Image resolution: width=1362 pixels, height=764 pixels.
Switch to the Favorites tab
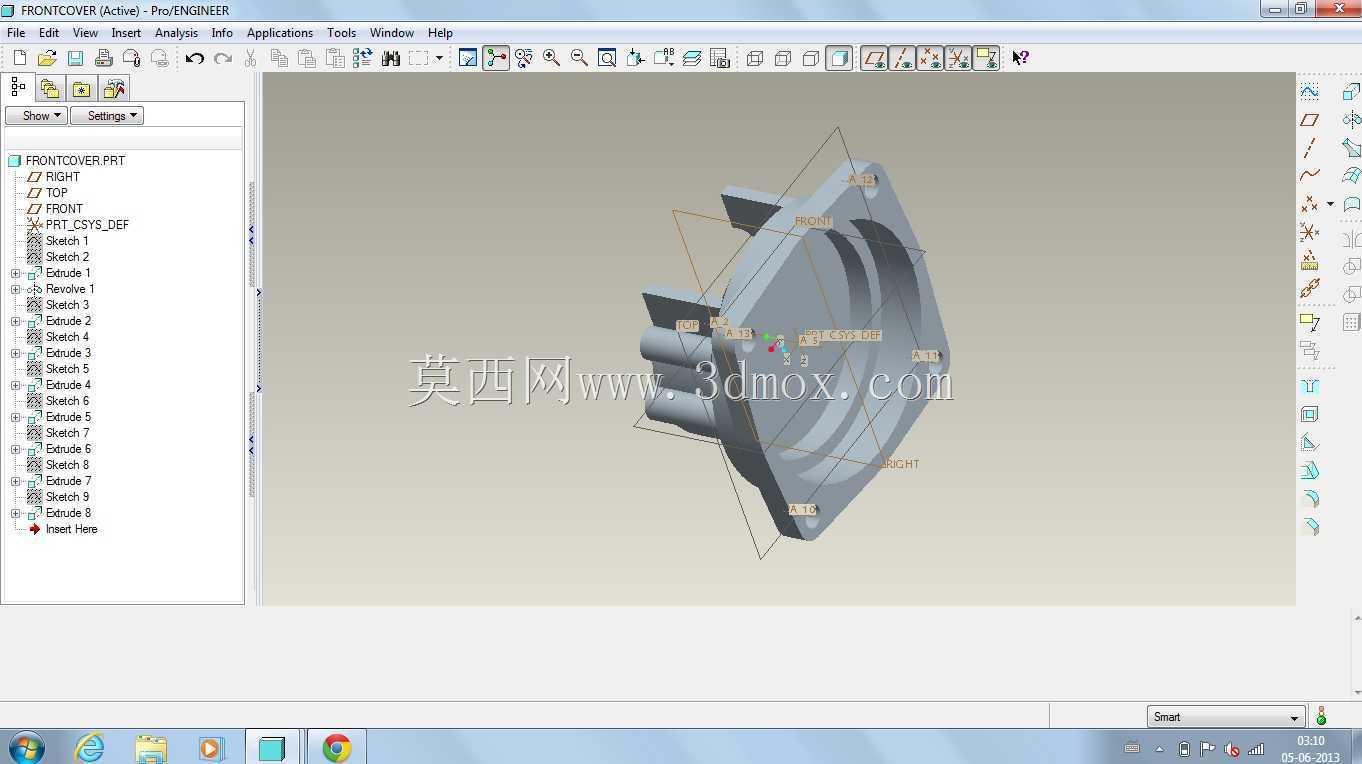tap(81, 89)
